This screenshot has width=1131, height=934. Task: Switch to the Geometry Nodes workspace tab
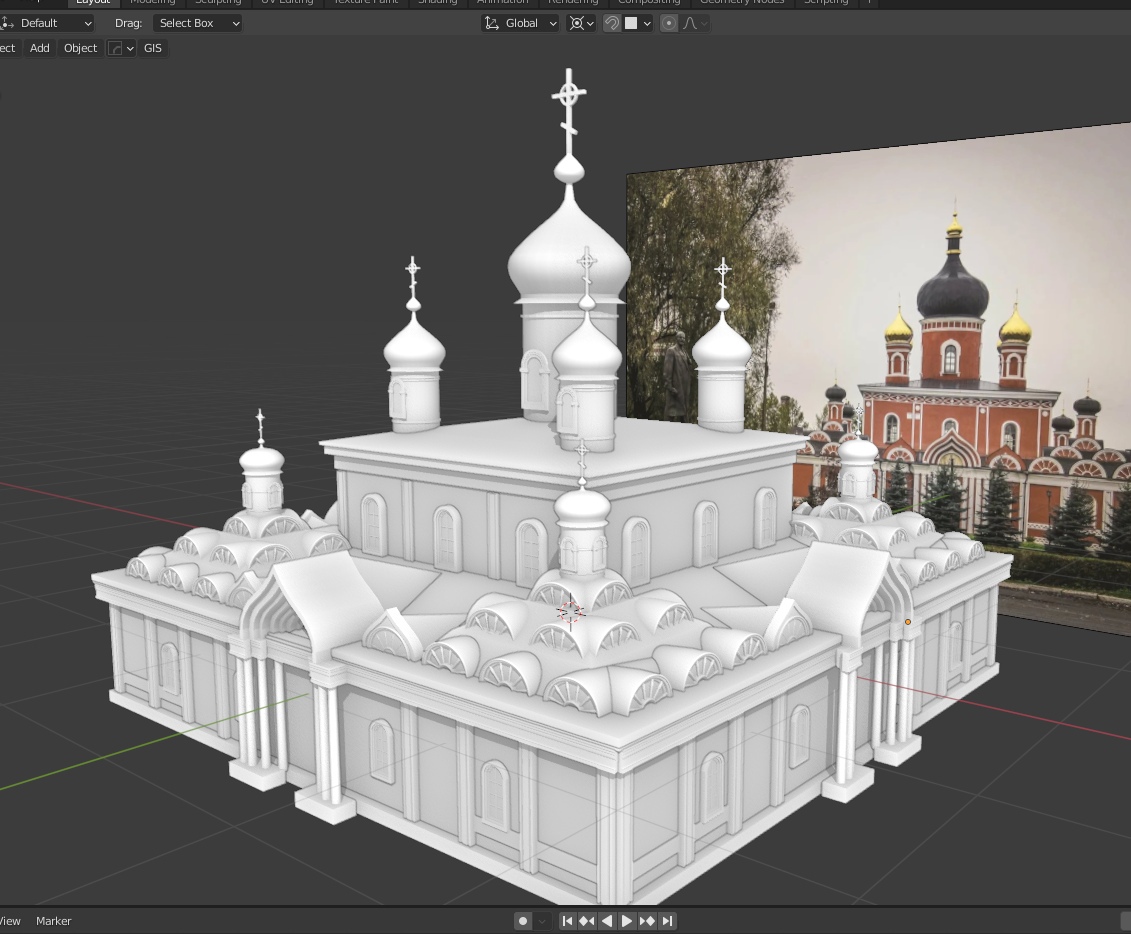pos(742,2)
